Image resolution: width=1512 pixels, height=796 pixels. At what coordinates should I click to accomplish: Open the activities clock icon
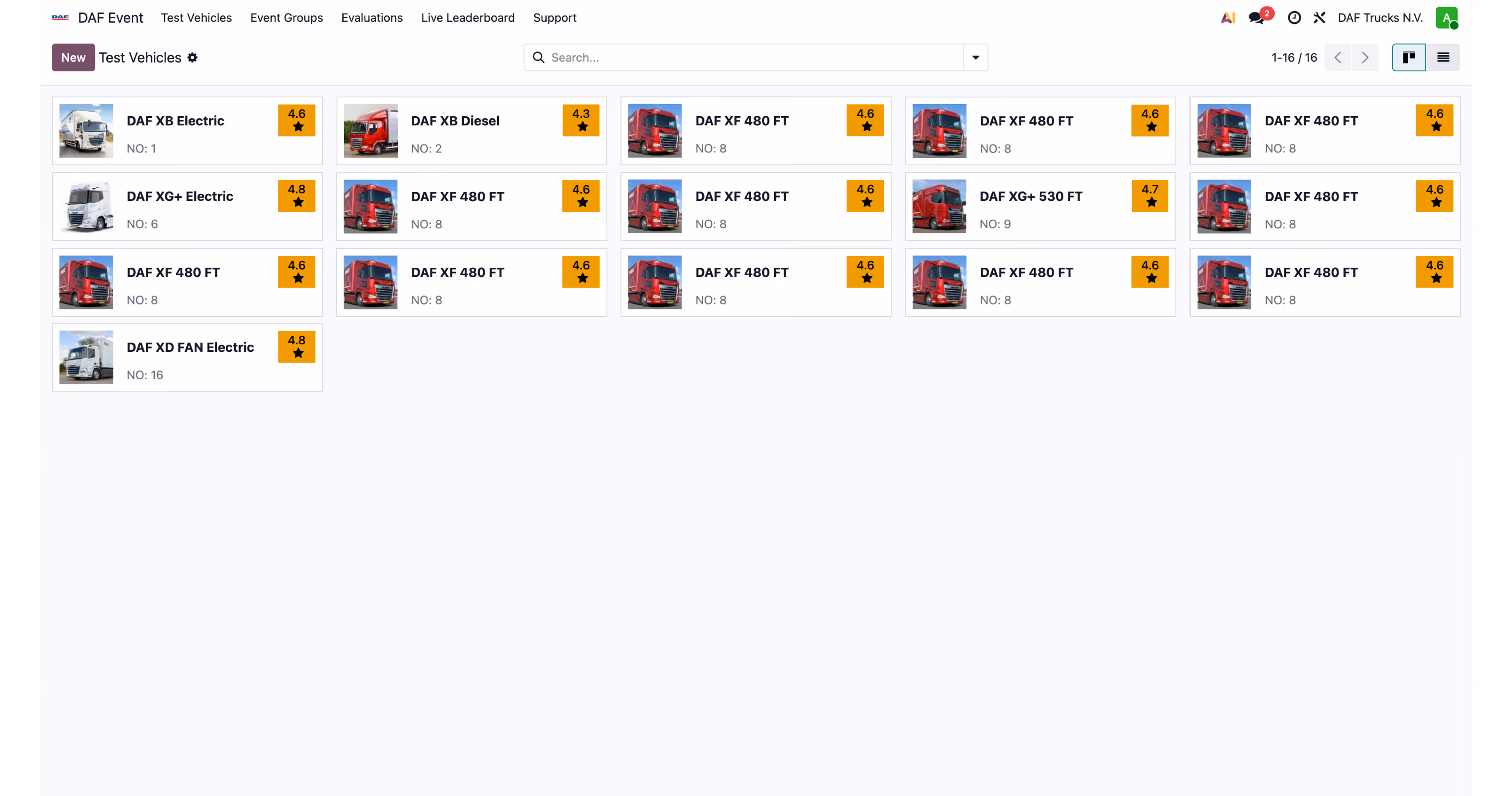click(1294, 18)
